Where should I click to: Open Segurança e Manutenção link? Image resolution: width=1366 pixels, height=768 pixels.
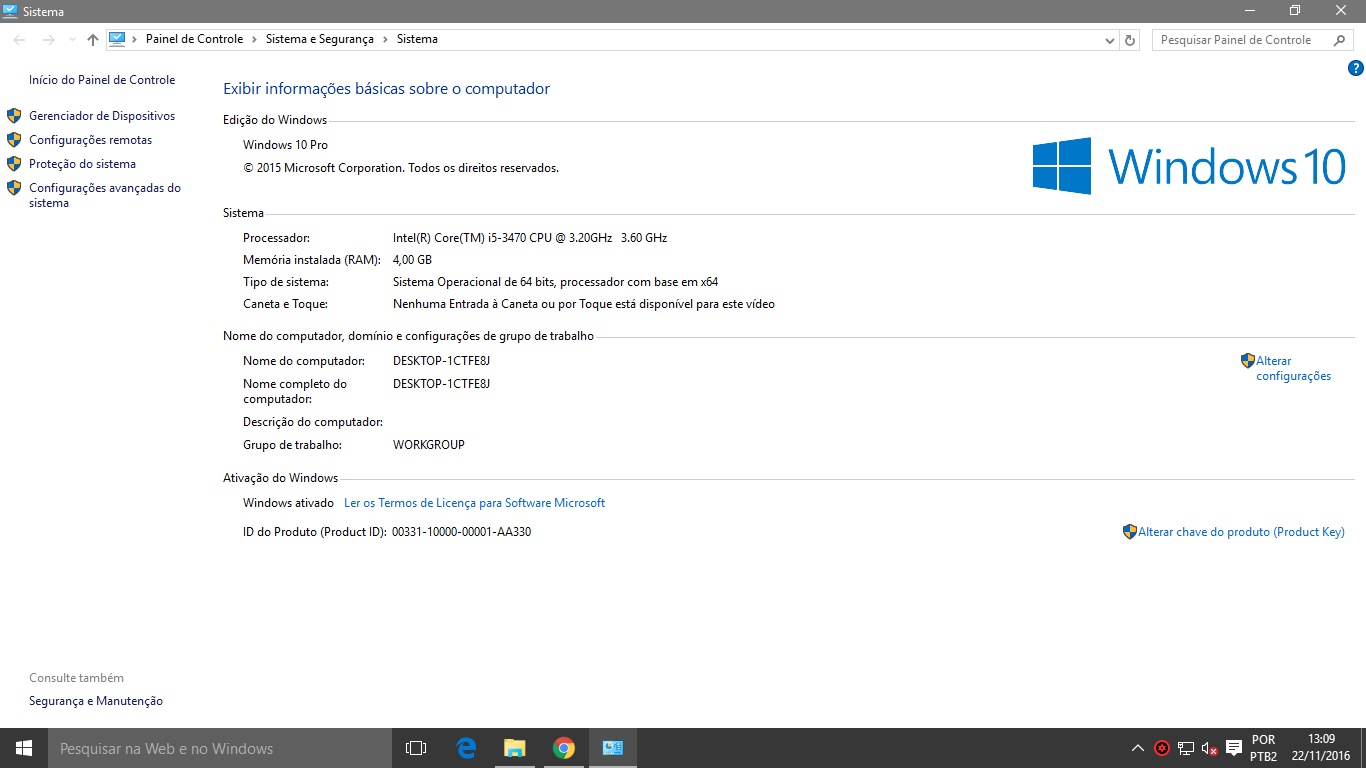(x=96, y=701)
